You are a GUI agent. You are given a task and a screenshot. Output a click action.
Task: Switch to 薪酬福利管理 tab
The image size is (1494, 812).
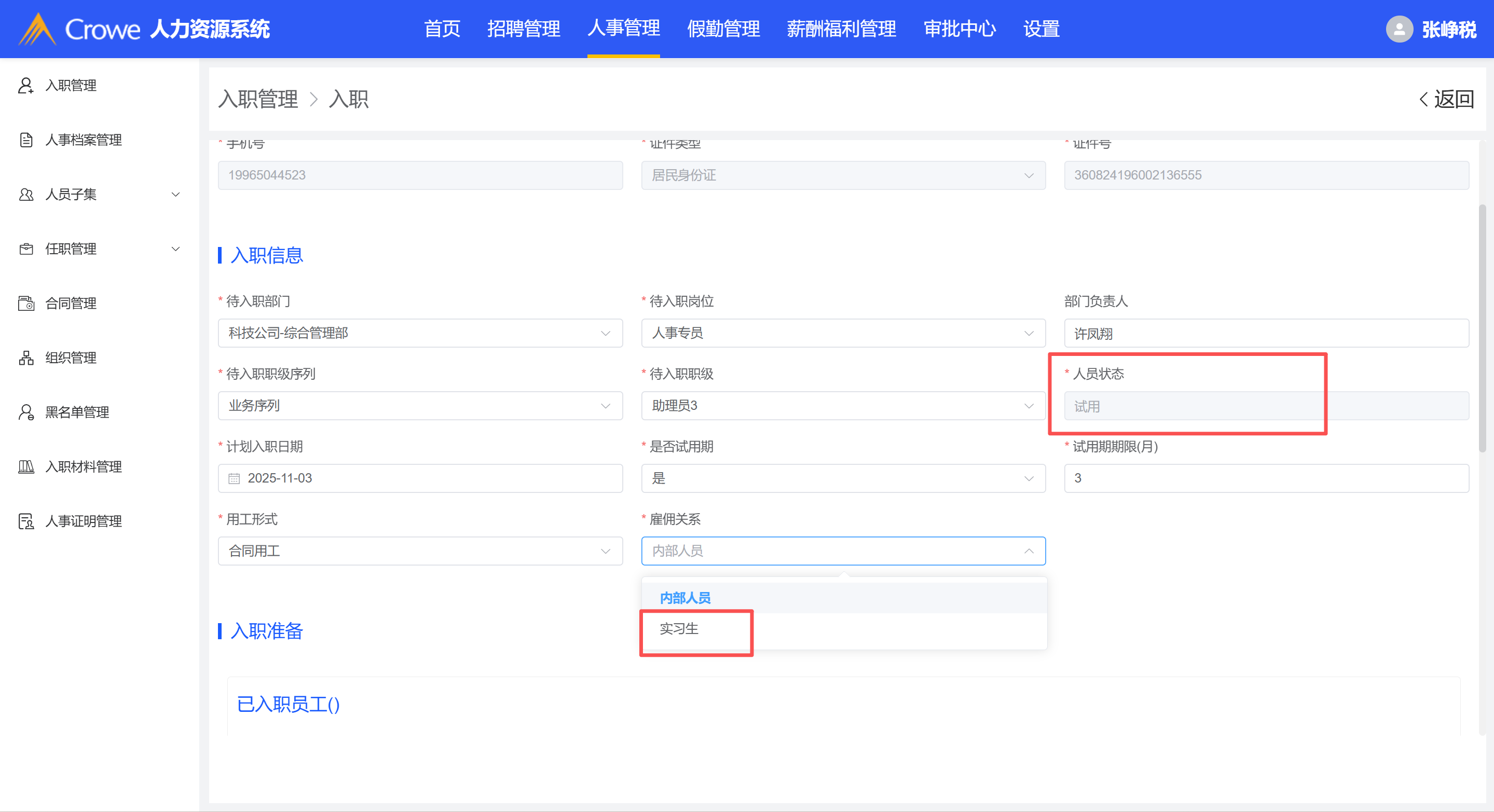(x=841, y=29)
